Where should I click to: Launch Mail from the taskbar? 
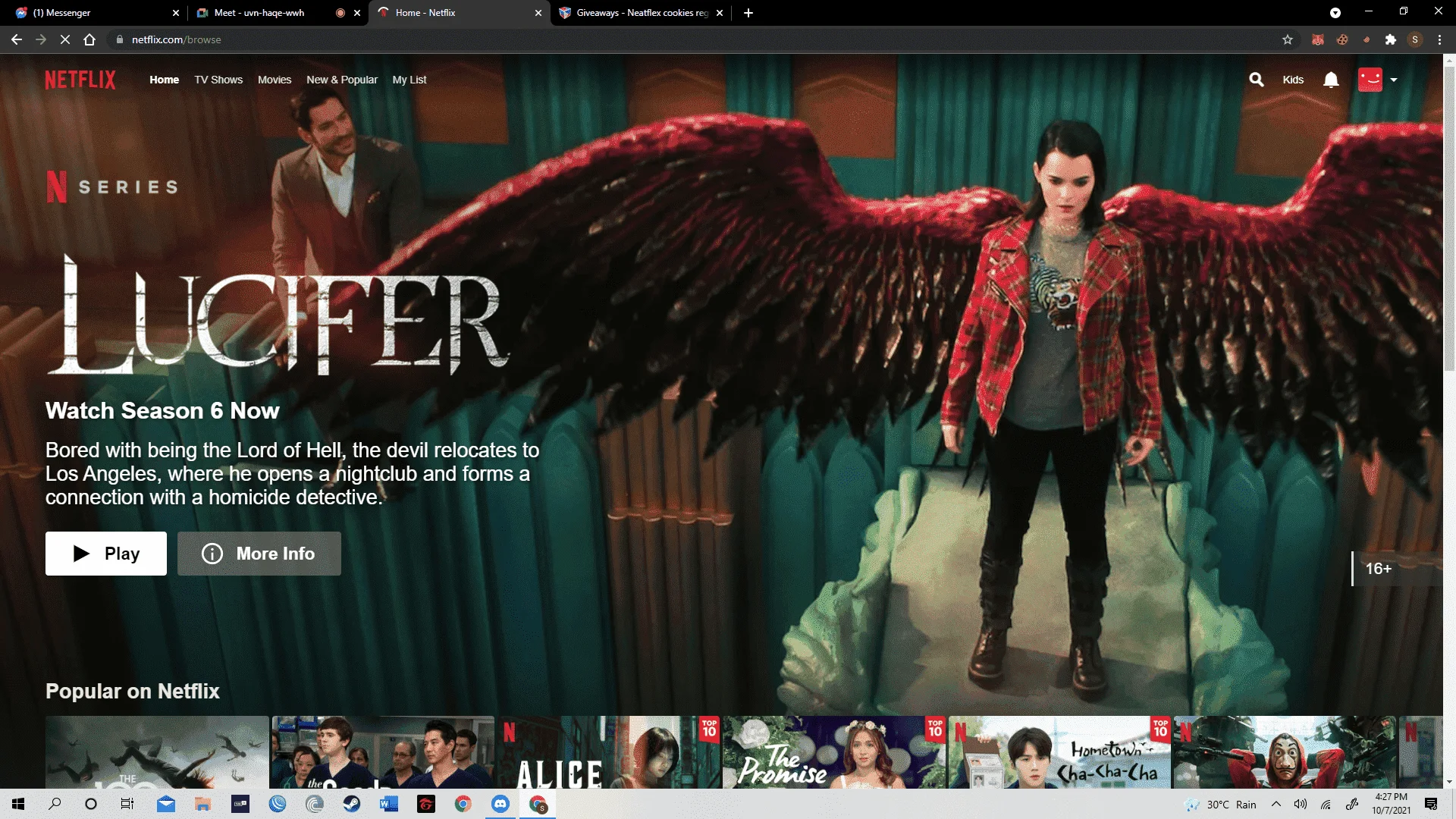pyautogui.click(x=166, y=804)
